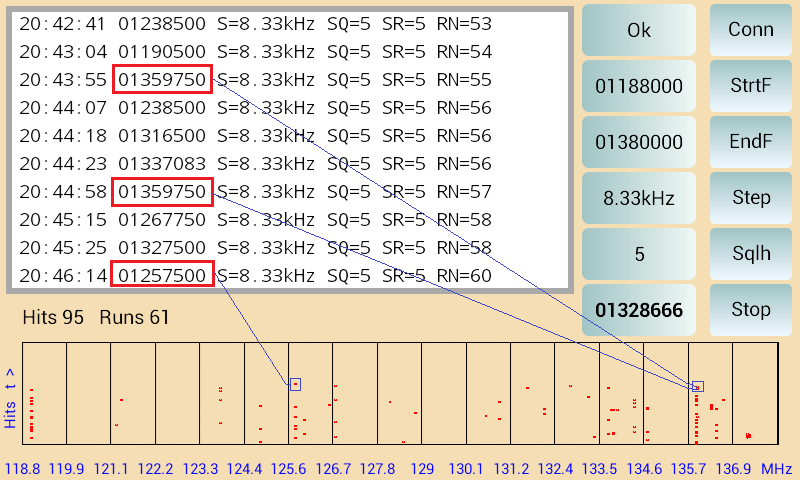Viewport: 800px width, 480px height.
Task: Select the EndF end frequency button
Action: (751, 142)
